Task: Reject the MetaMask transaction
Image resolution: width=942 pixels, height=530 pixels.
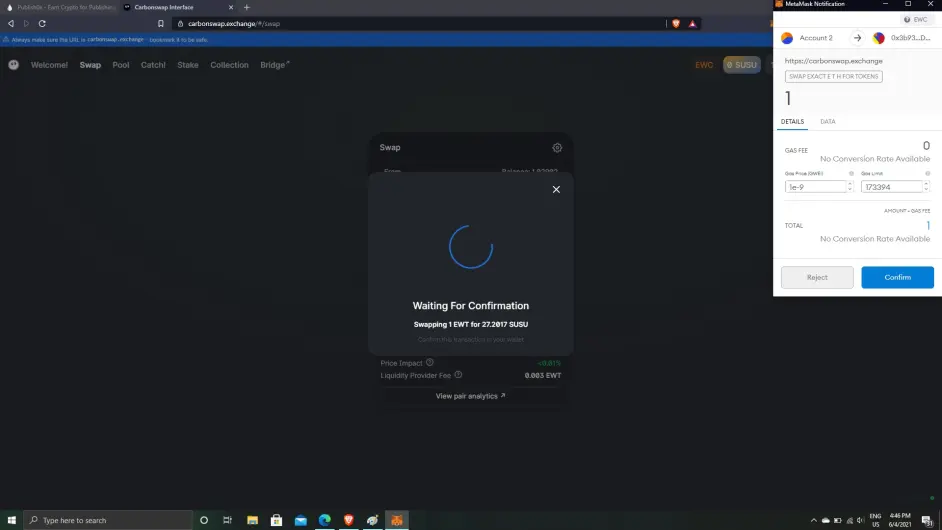Action: (816, 277)
